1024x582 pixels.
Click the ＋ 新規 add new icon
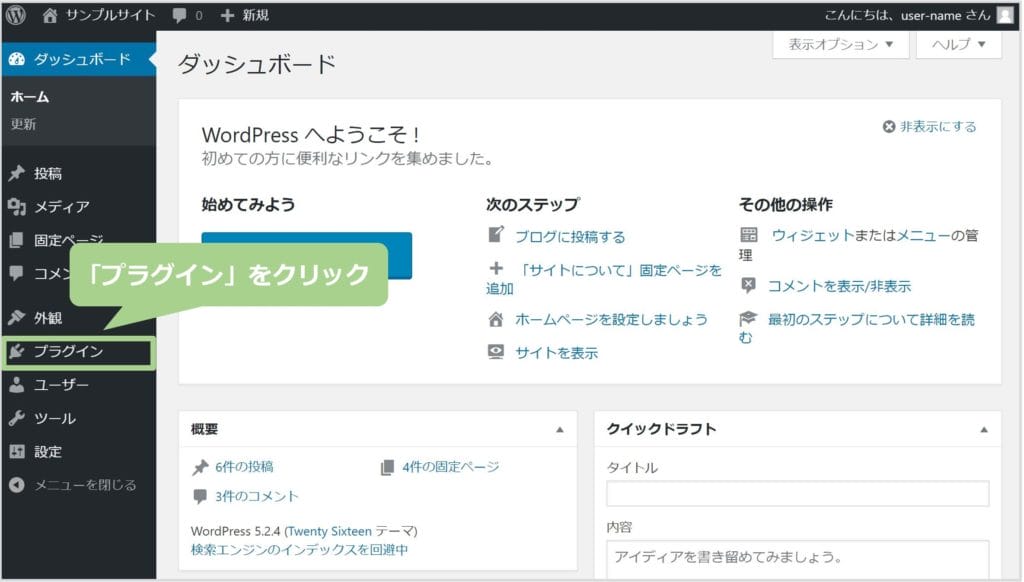227,15
